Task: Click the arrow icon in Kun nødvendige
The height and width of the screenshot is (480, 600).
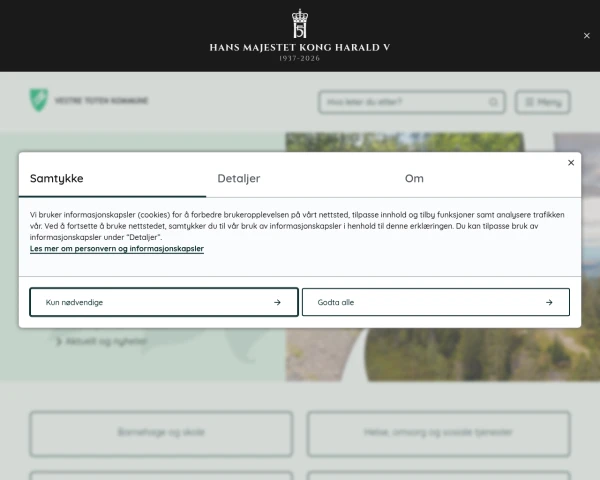Action: 277,302
